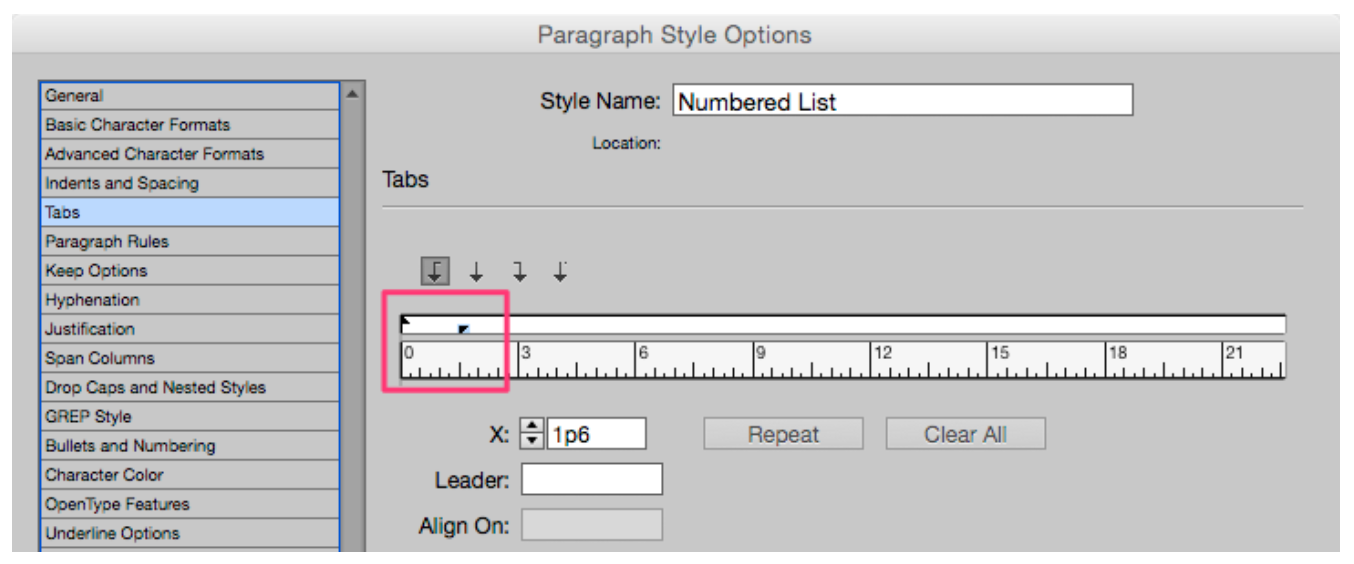Select the left-justified tab icon
Screen dimensions: 1354x564
click(x=435, y=271)
